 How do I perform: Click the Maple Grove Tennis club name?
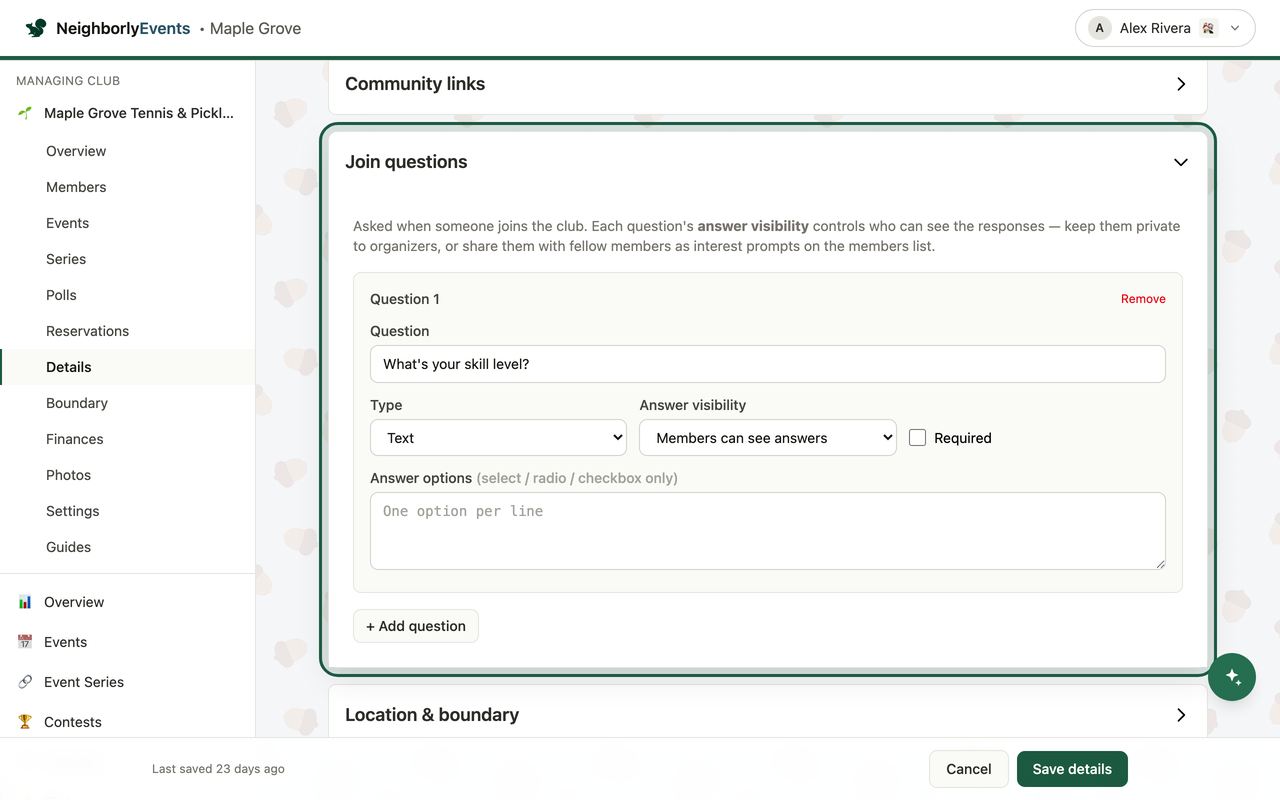[x=139, y=113]
